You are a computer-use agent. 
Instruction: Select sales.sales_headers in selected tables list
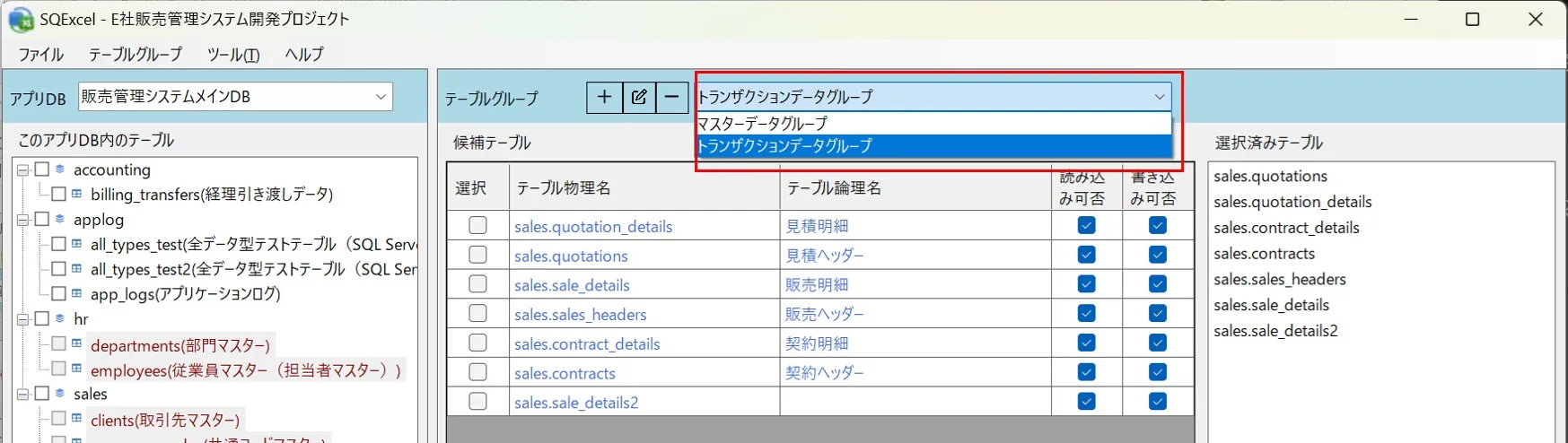tap(1279, 279)
